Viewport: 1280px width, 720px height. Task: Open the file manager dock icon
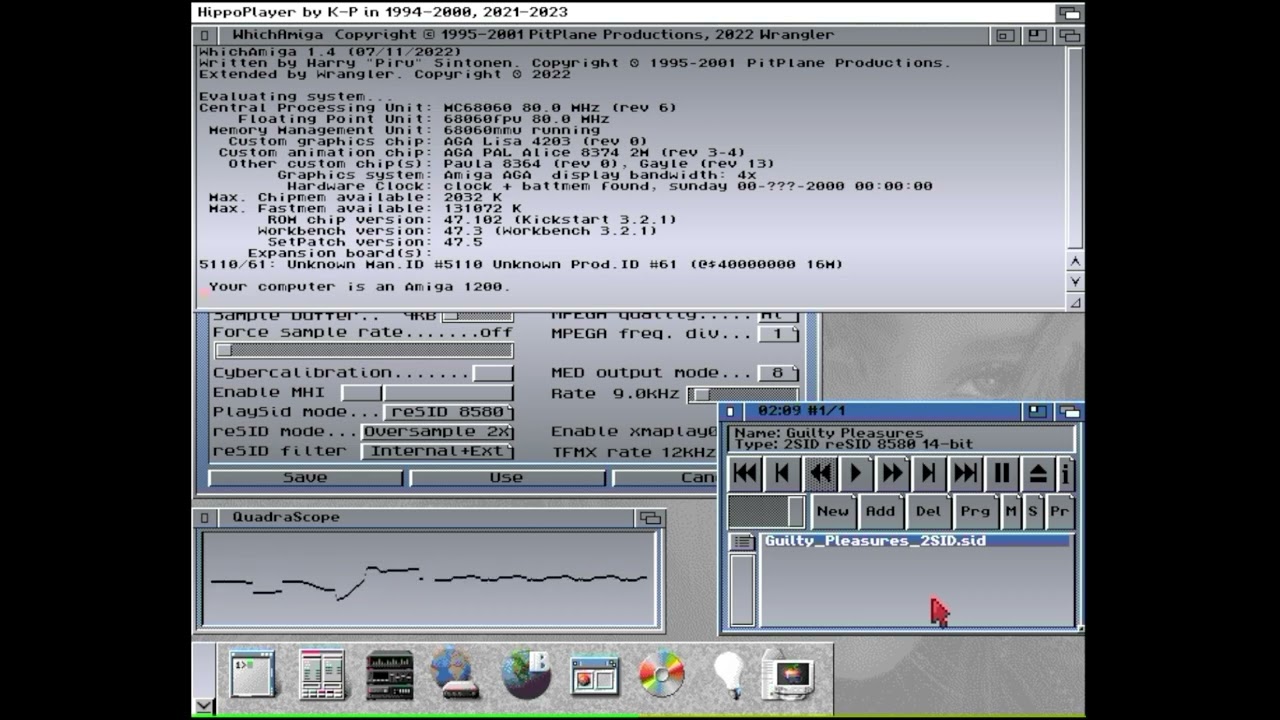[321, 675]
